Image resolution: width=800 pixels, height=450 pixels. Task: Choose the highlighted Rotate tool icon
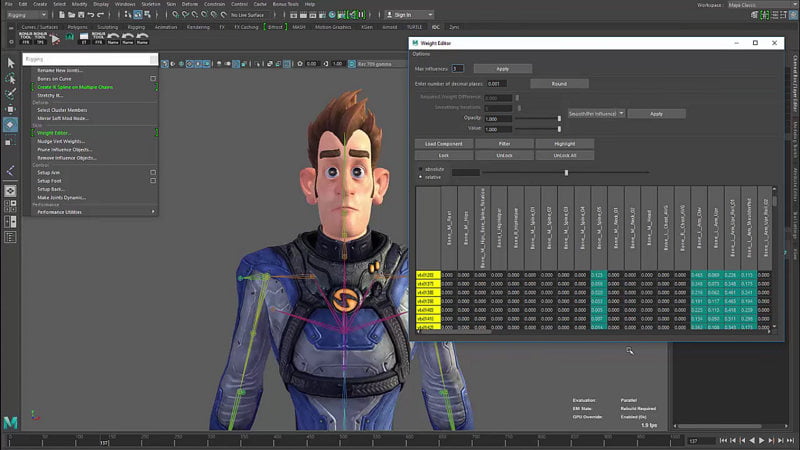(10, 125)
